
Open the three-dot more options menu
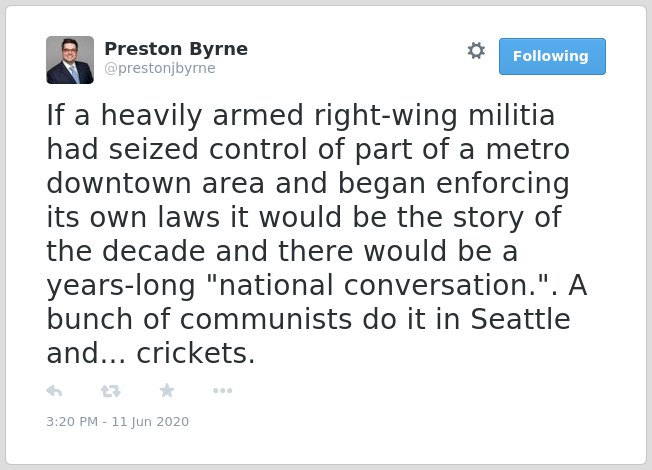(222, 391)
